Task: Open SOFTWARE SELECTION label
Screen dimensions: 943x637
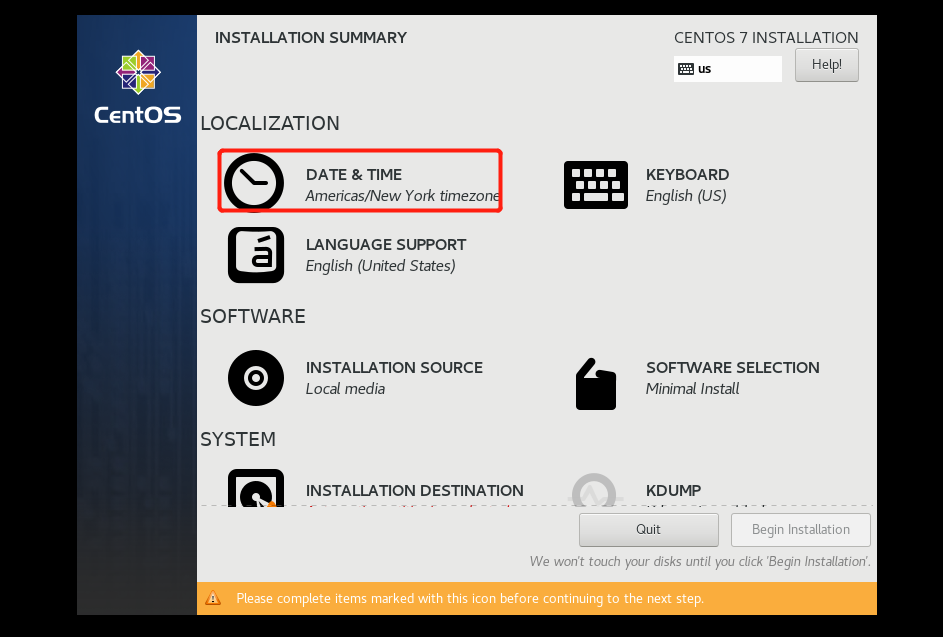Action: (x=733, y=368)
